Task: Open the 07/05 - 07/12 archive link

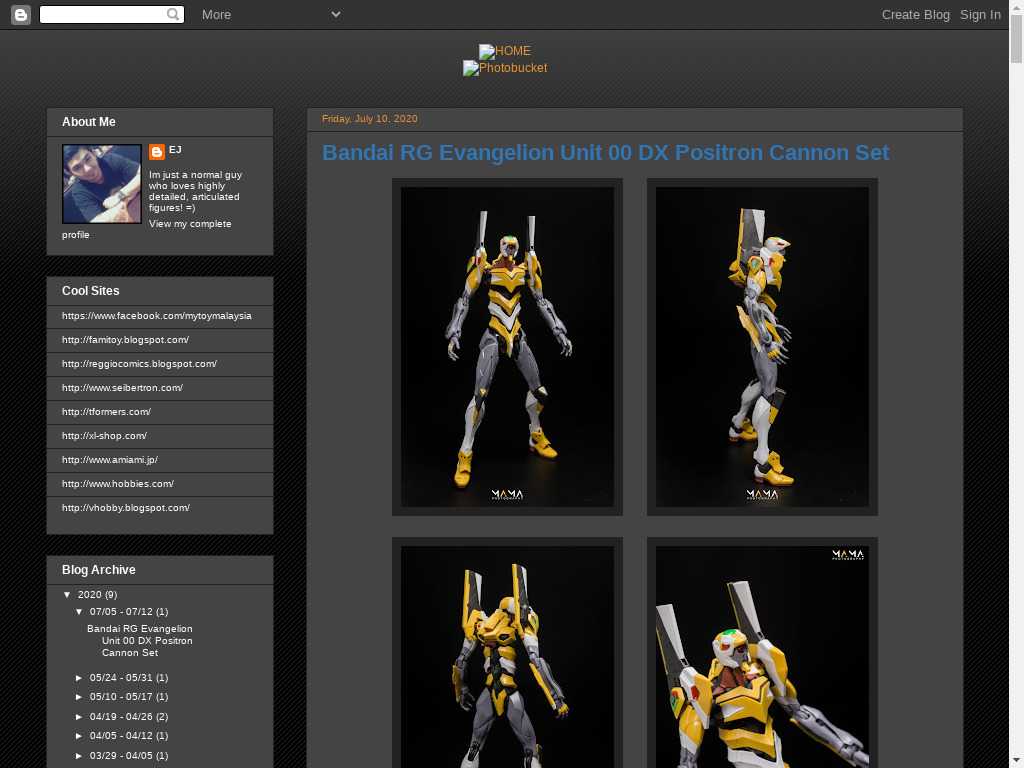Action: pyautogui.click(x=121, y=612)
